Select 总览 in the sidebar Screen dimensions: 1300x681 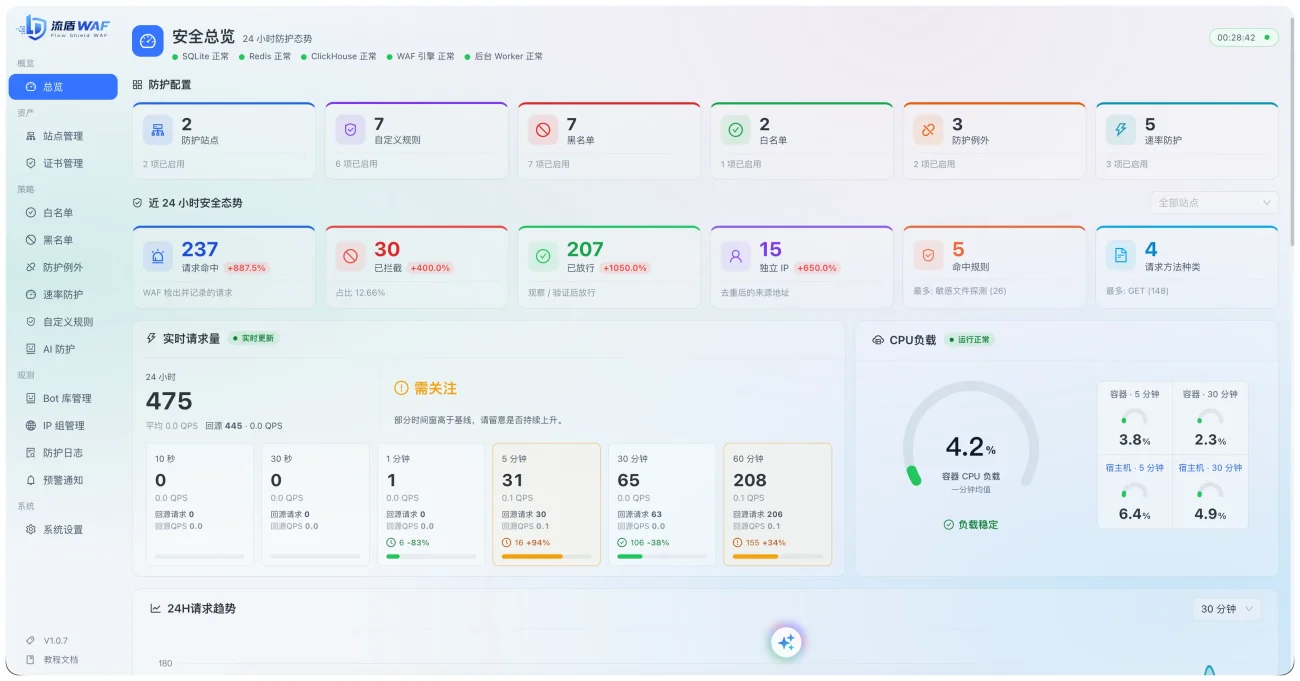point(63,87)
